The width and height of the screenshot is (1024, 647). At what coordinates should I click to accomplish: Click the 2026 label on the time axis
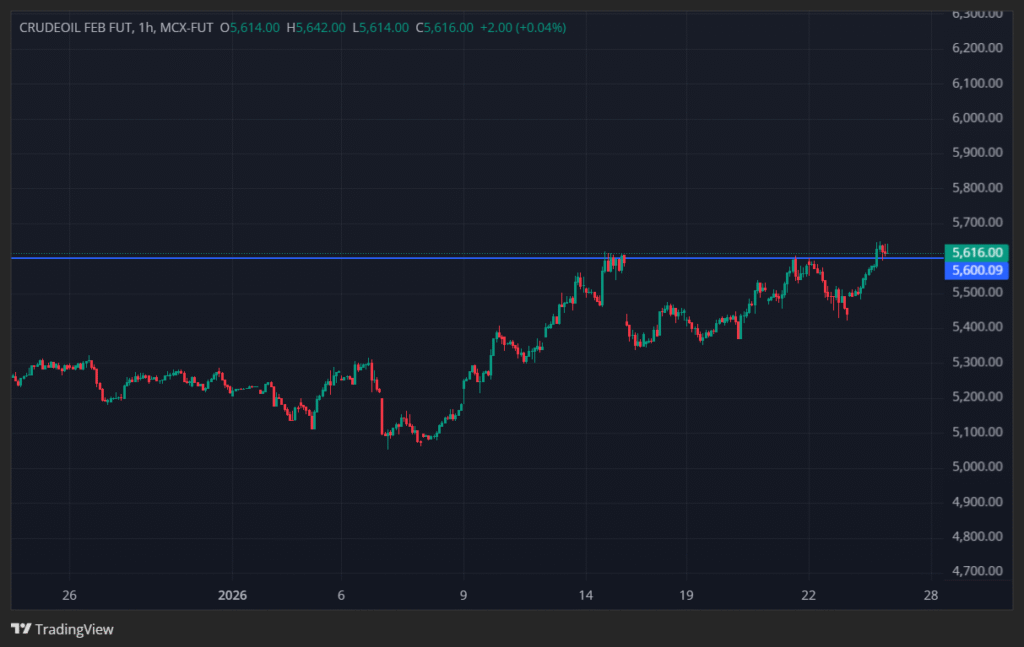[232, 596]
